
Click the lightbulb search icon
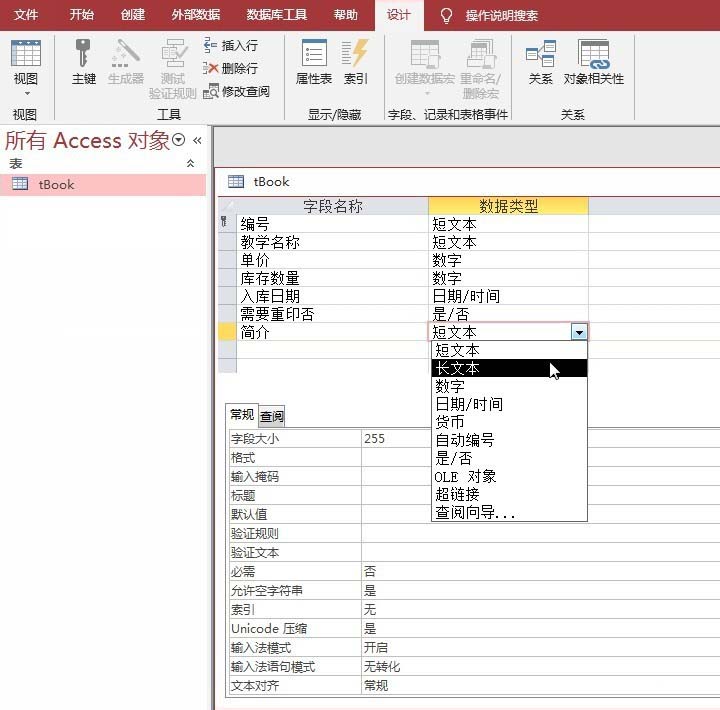coord(446,16)
